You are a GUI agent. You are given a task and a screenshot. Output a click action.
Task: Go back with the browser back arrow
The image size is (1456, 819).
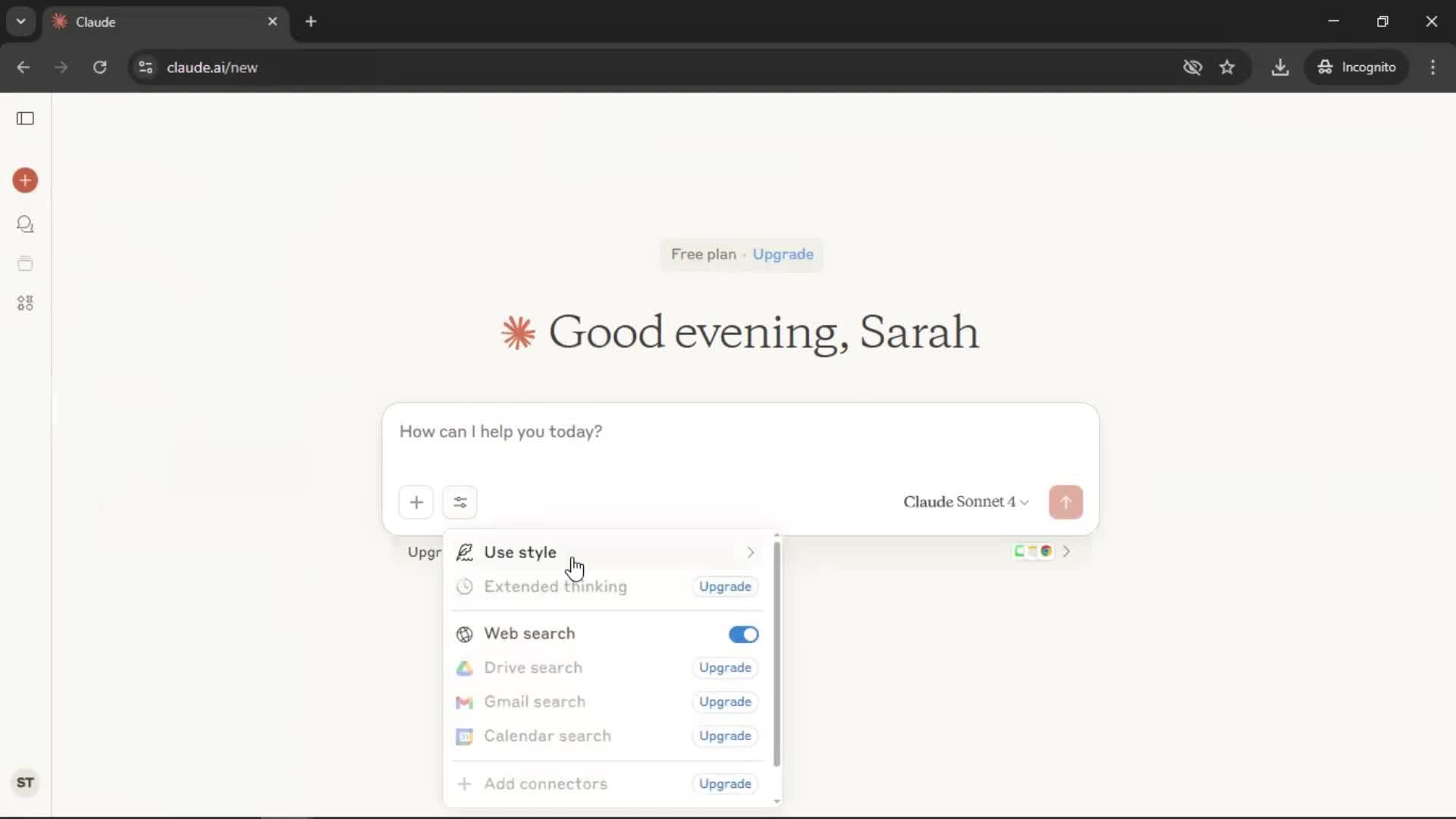pos(24,67)
